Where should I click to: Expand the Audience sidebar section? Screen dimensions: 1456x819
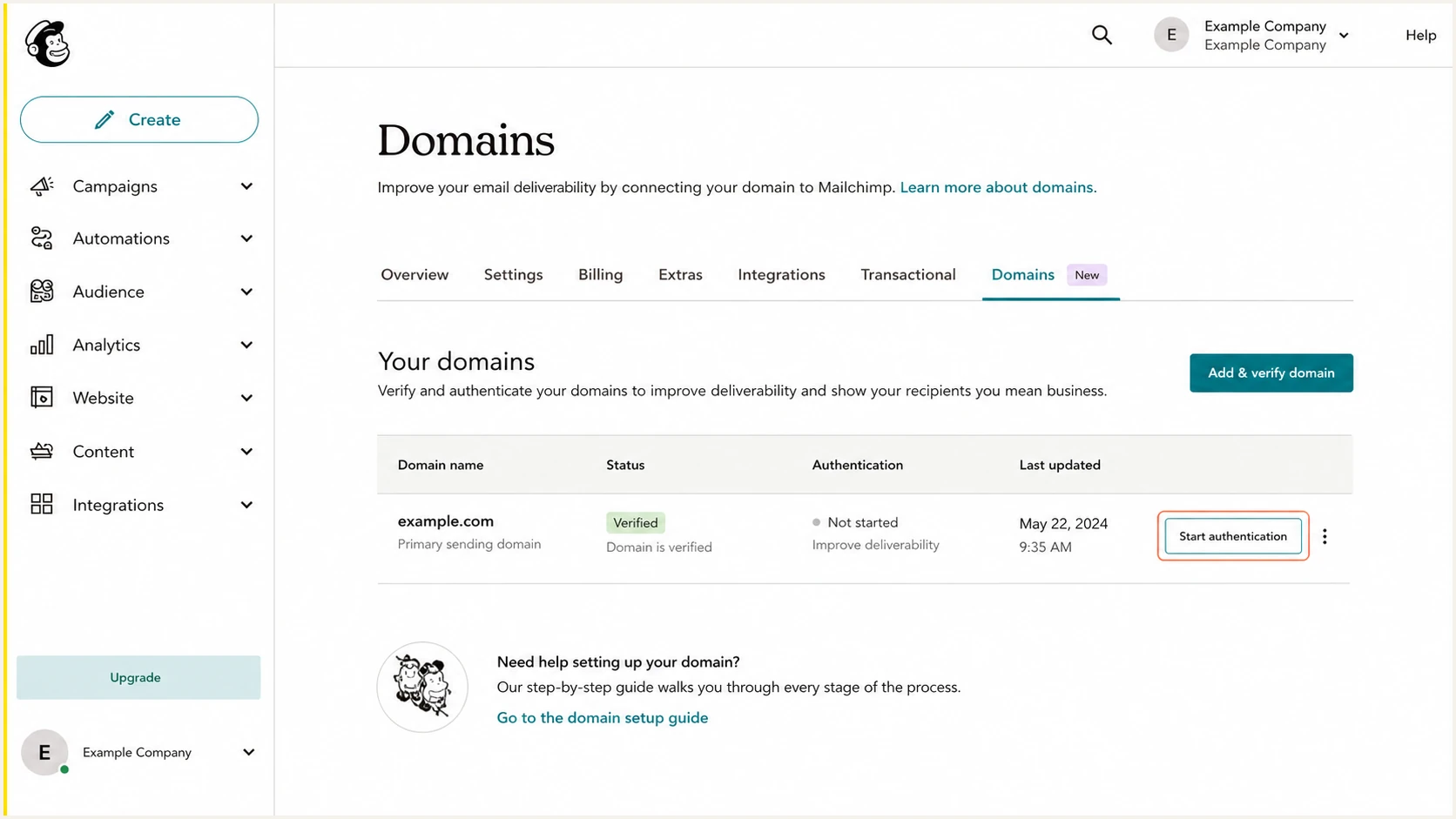(246, 292)
